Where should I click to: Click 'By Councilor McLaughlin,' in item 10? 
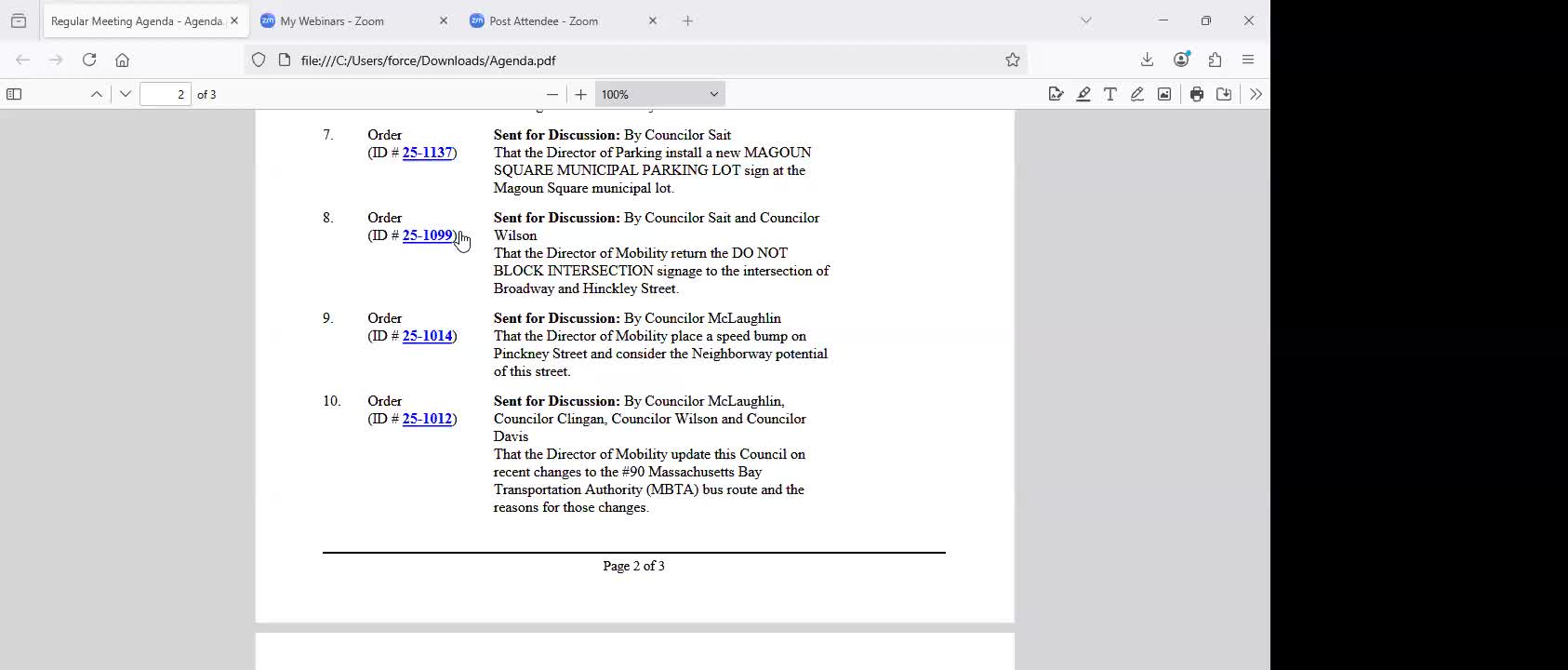coord(704,401)
